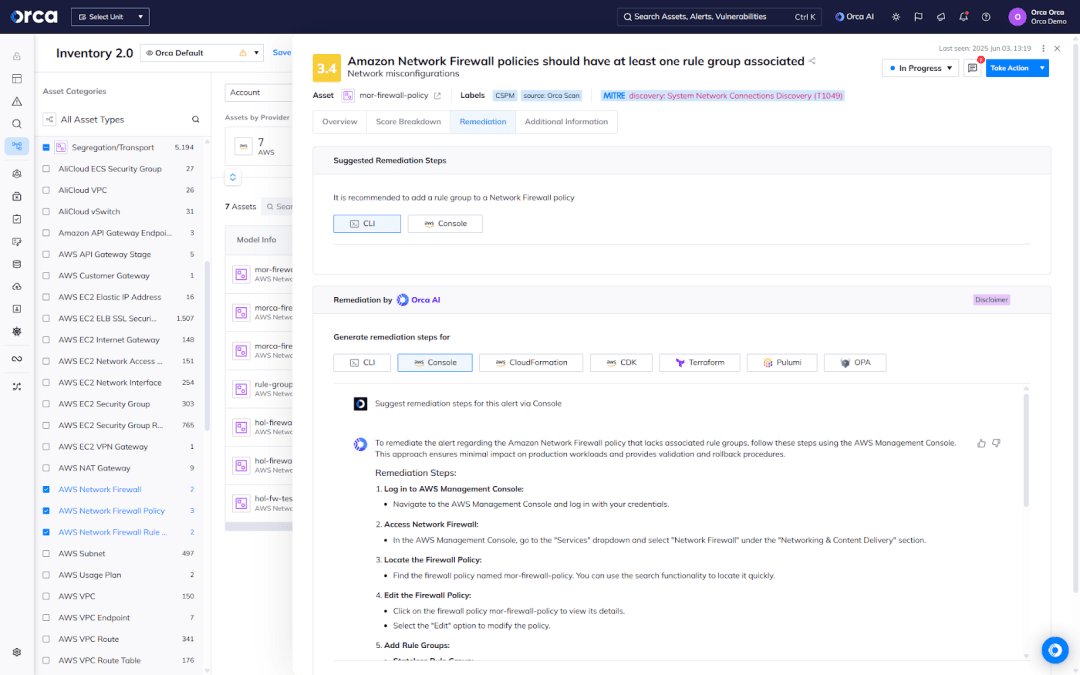Click the MITRE discovery T1049 label

click(x=723, y=96)
